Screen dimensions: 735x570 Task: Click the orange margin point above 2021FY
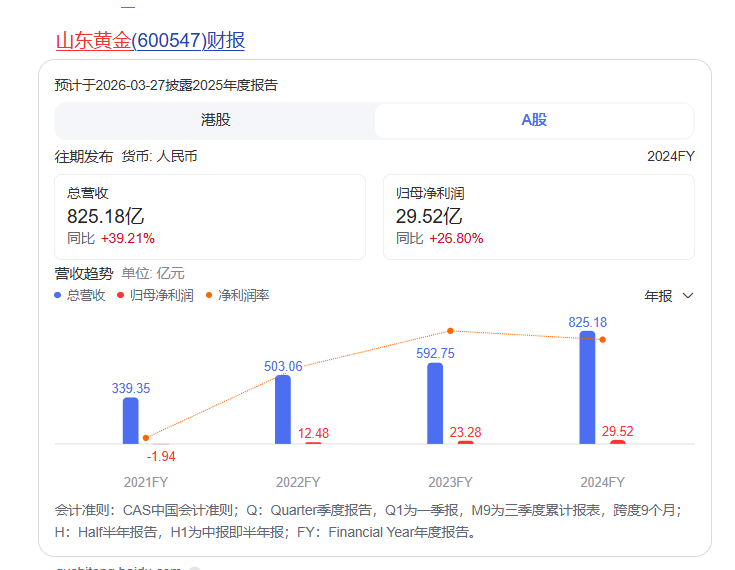[146, 438]
